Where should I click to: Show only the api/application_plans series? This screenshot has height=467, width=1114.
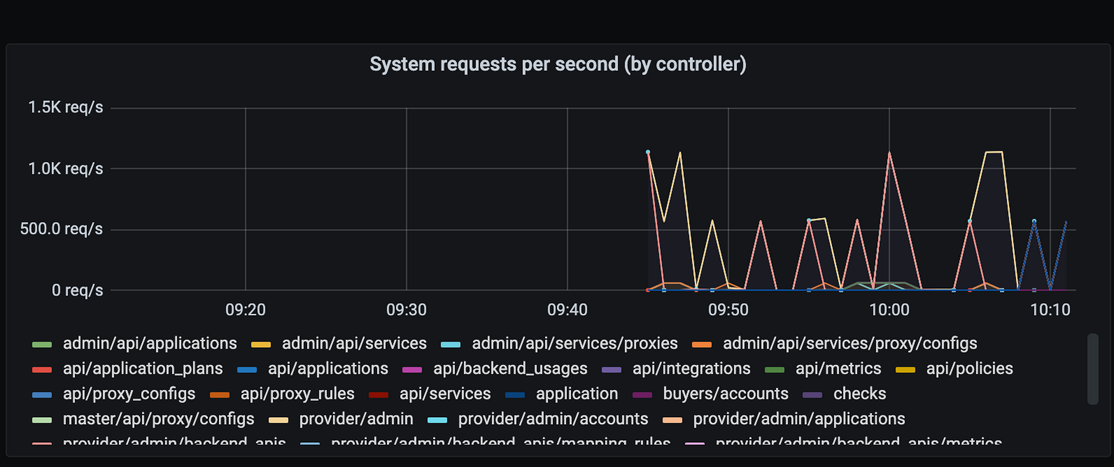pyautogui.click(x=142, y=369)
